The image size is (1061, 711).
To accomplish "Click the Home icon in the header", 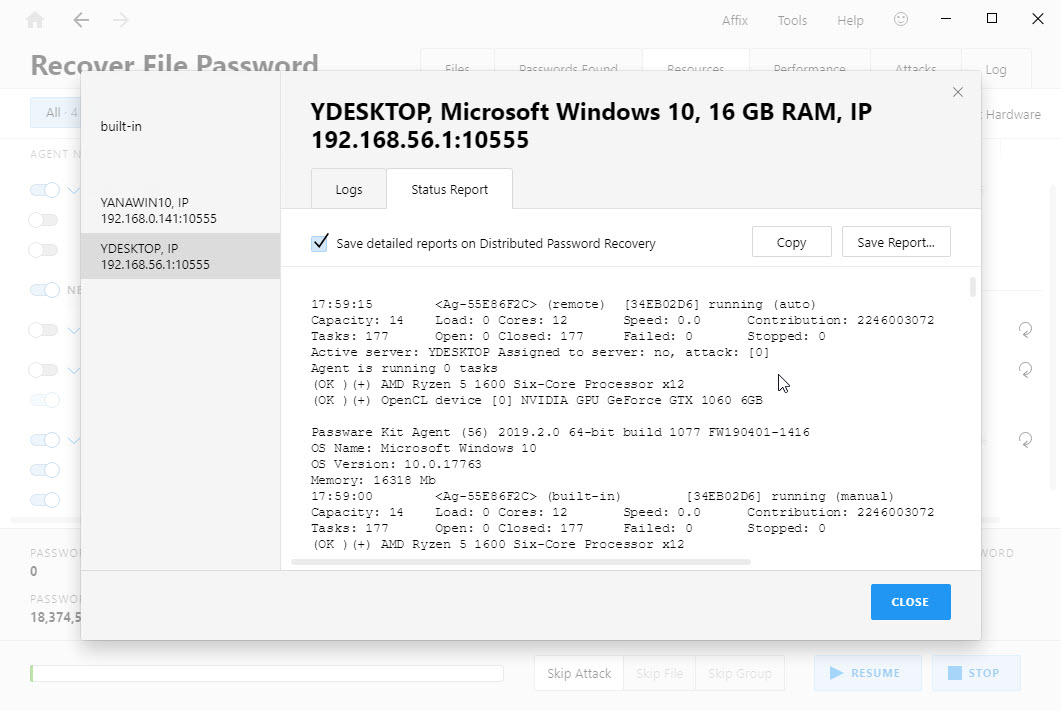I will coord(35,20).
